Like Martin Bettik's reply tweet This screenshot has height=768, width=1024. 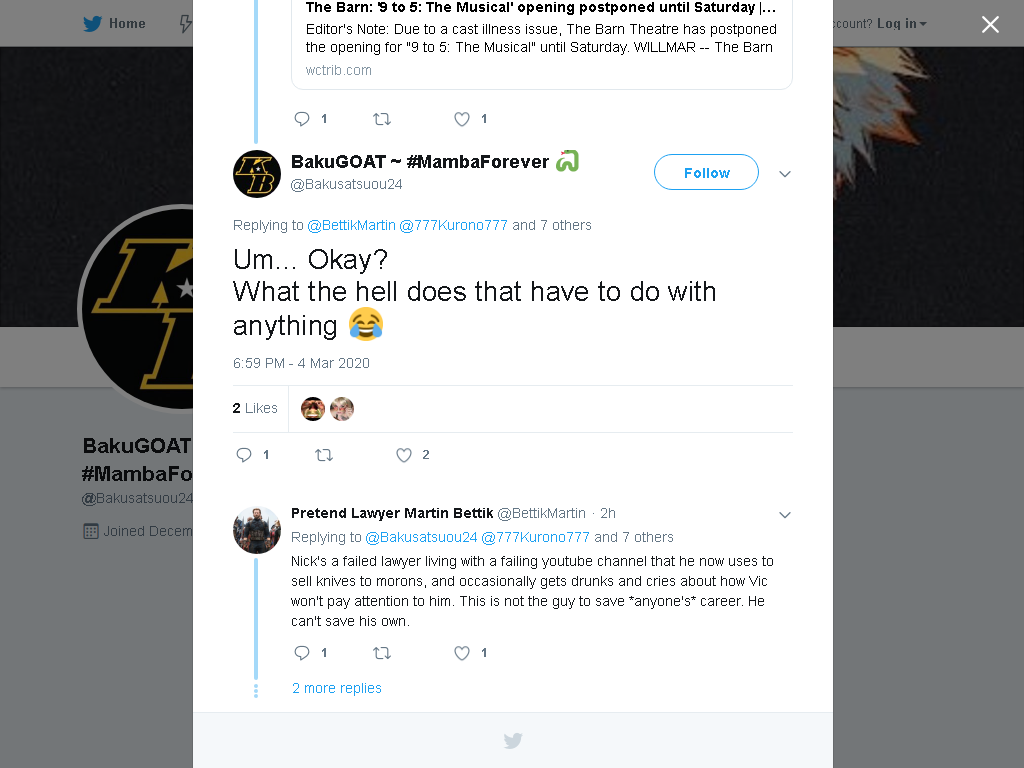pyautogui.click(x=462, y=653)
